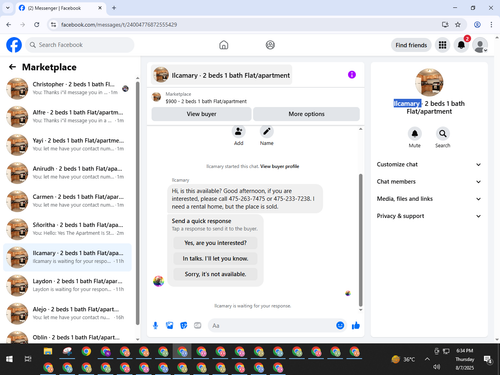Mute the conversation with bell icon
The width and height of the screenshot is (500, 375).
point(414,134)
